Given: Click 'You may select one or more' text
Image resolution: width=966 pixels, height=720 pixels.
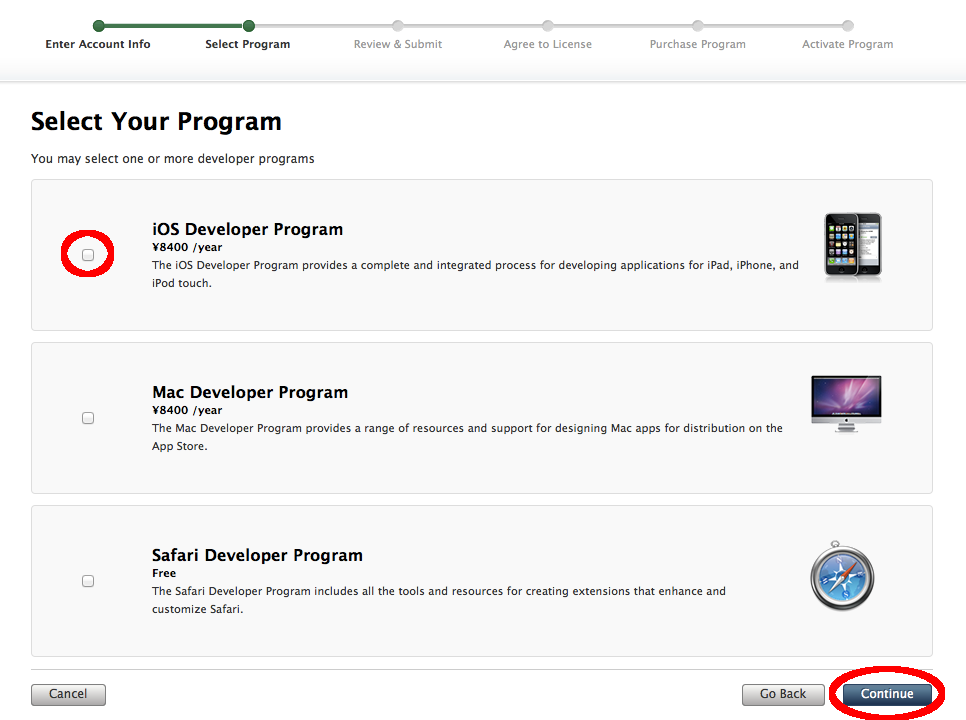Looking at the screenshot, I should [172, 159].
